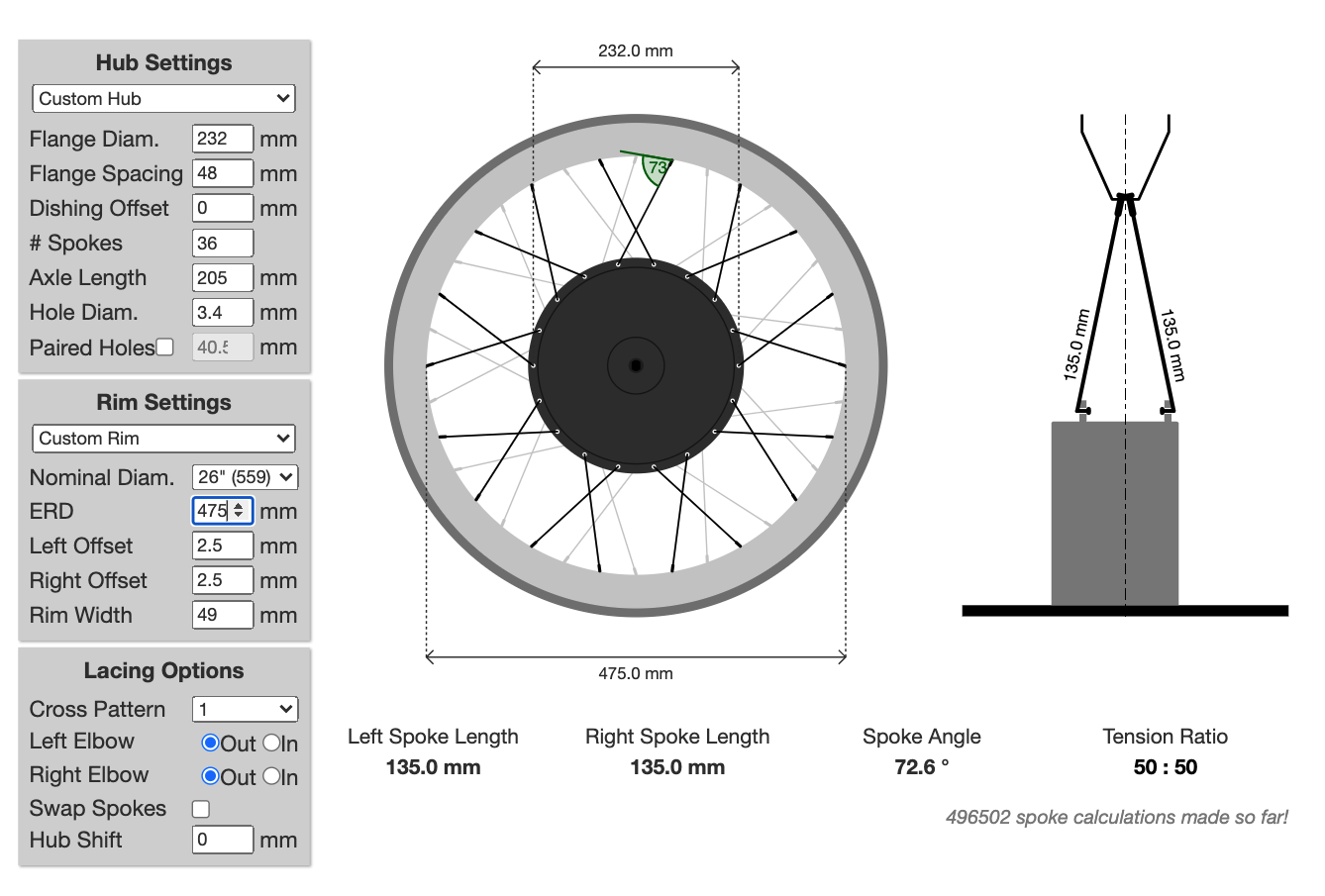Click the Hub Settings heading
Viewport: 1325px width, 896px height.
click(x=163, y=62)
